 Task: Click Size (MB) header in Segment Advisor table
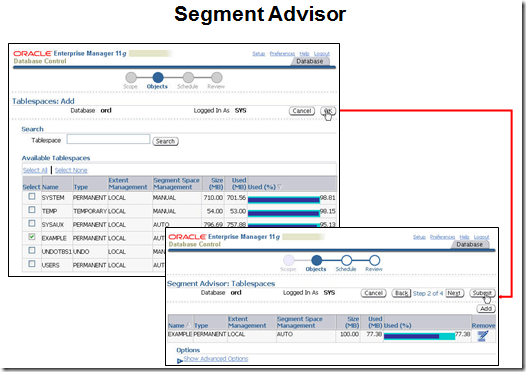click(x=352, y=322)
